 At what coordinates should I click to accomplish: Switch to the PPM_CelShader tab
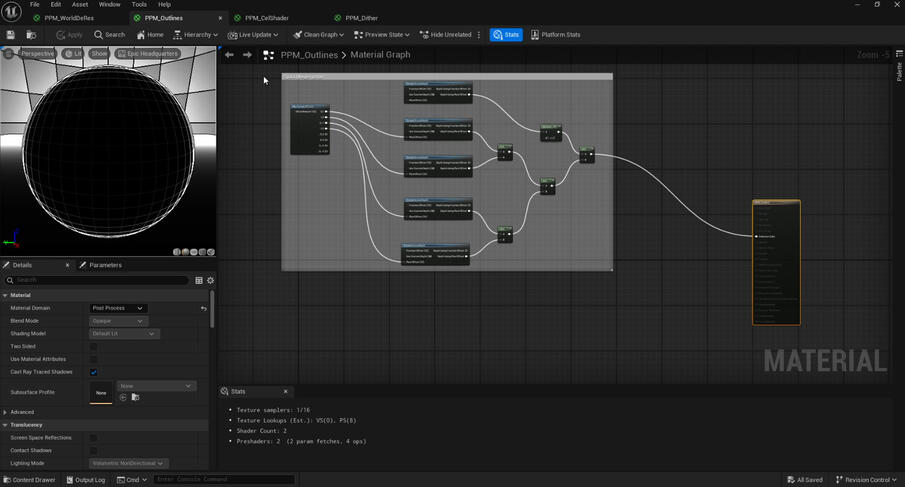(x=266, y=18)
